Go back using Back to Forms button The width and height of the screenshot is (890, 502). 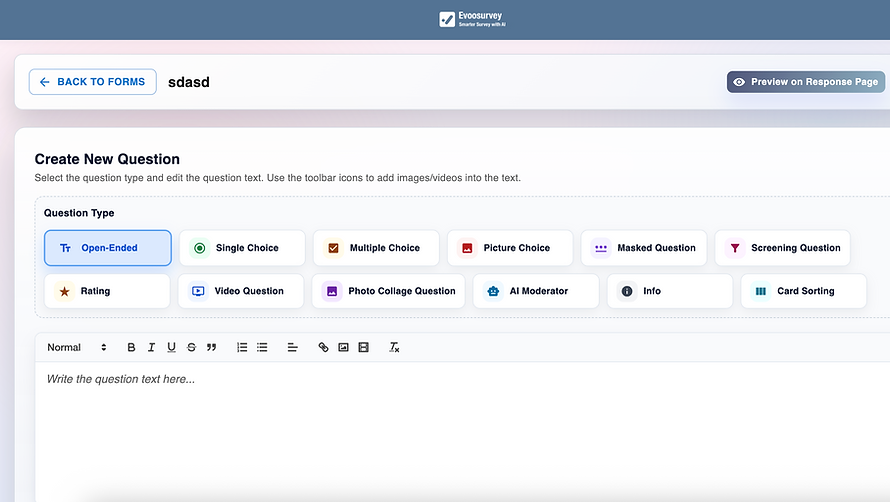tap(93, 82)
